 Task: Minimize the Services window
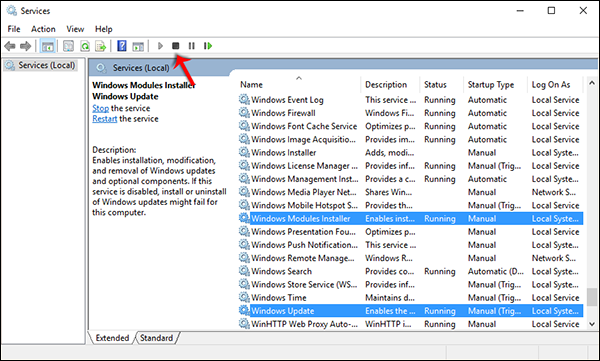pos(520,11)
